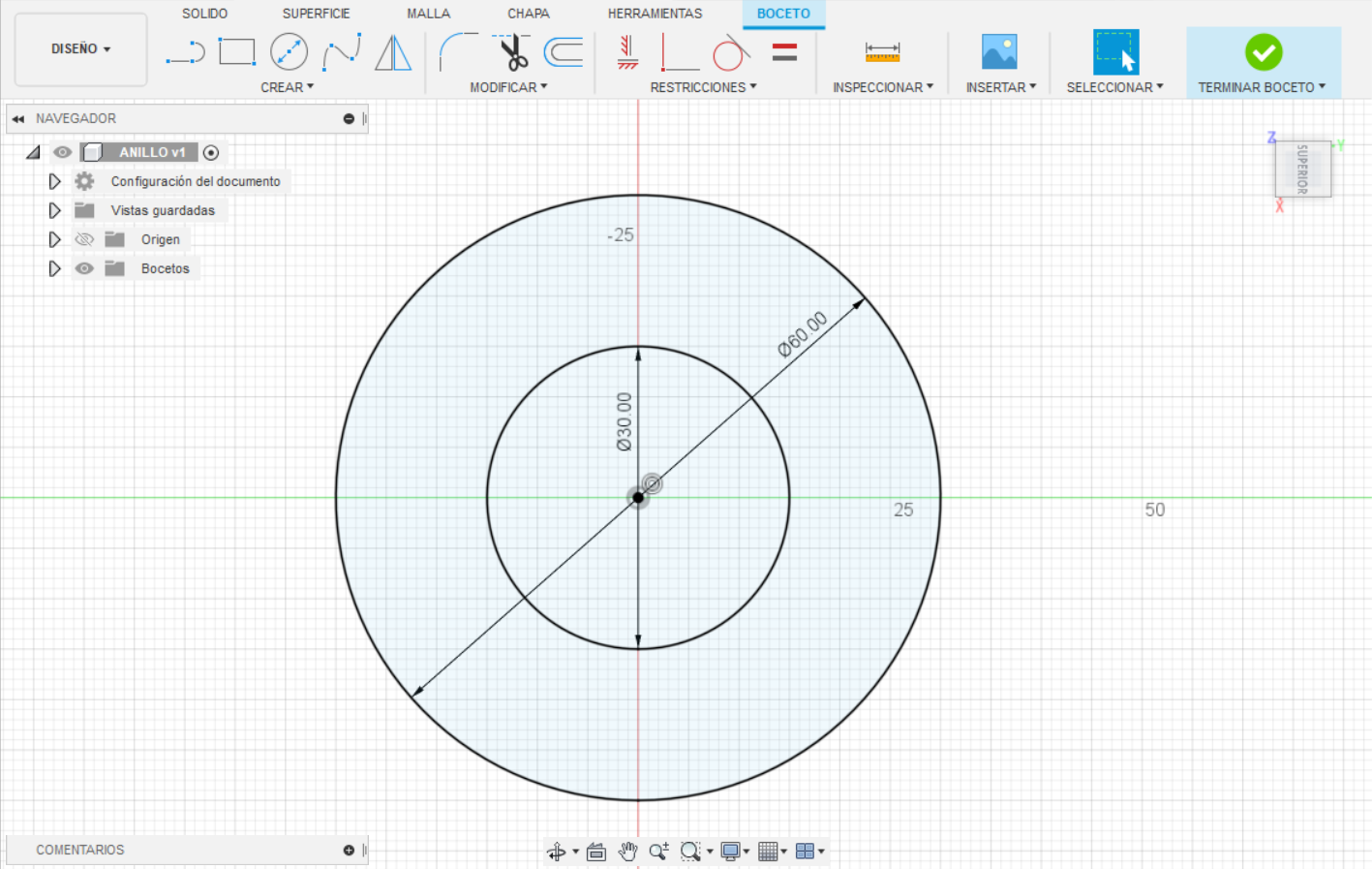The height and width of the screenshot is (869, 1372).
Task: Select Vistas guardadas folder row
Action: pos(150,210)
